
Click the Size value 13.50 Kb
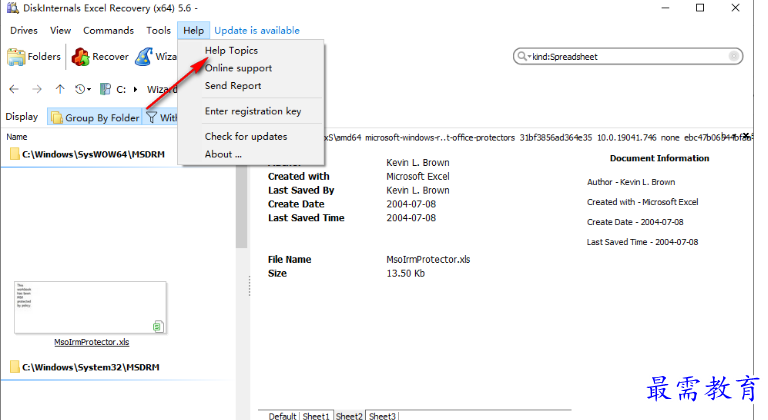click(x=406, y=273)
